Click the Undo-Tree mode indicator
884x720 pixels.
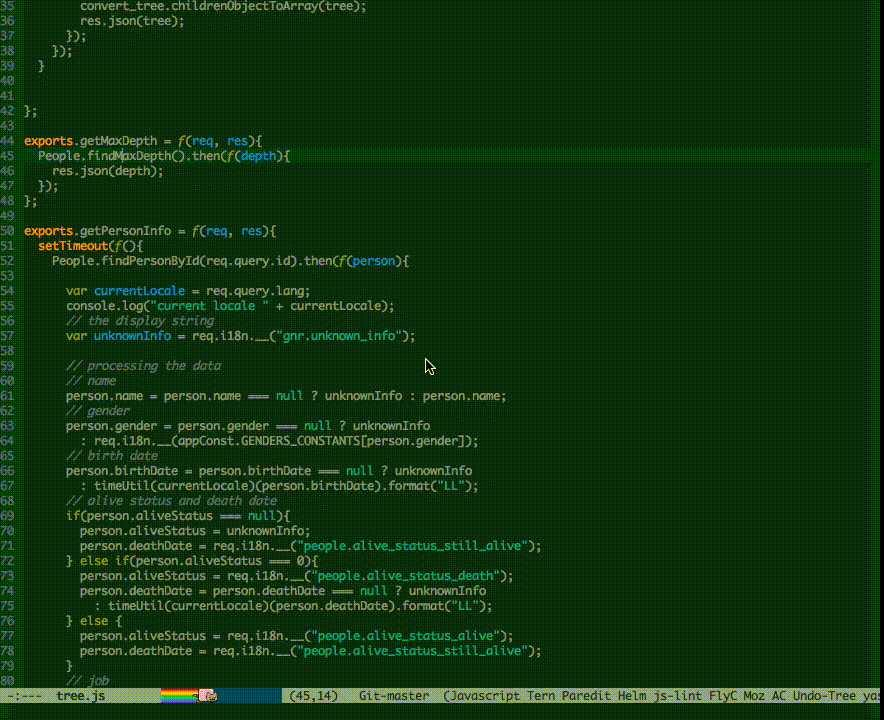(x=824, y=696)
